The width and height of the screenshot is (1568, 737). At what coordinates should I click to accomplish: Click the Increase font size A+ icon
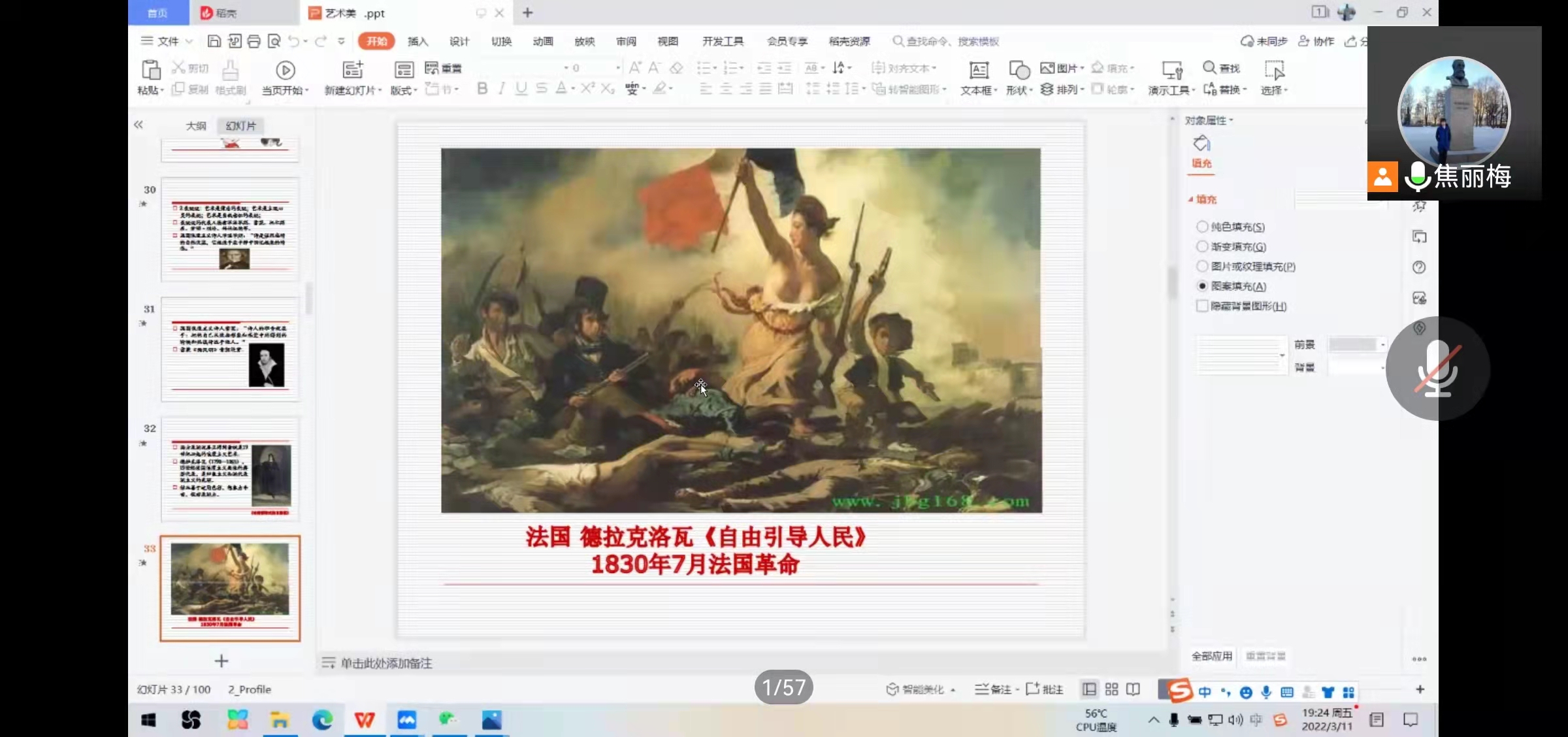pos(634,67)
